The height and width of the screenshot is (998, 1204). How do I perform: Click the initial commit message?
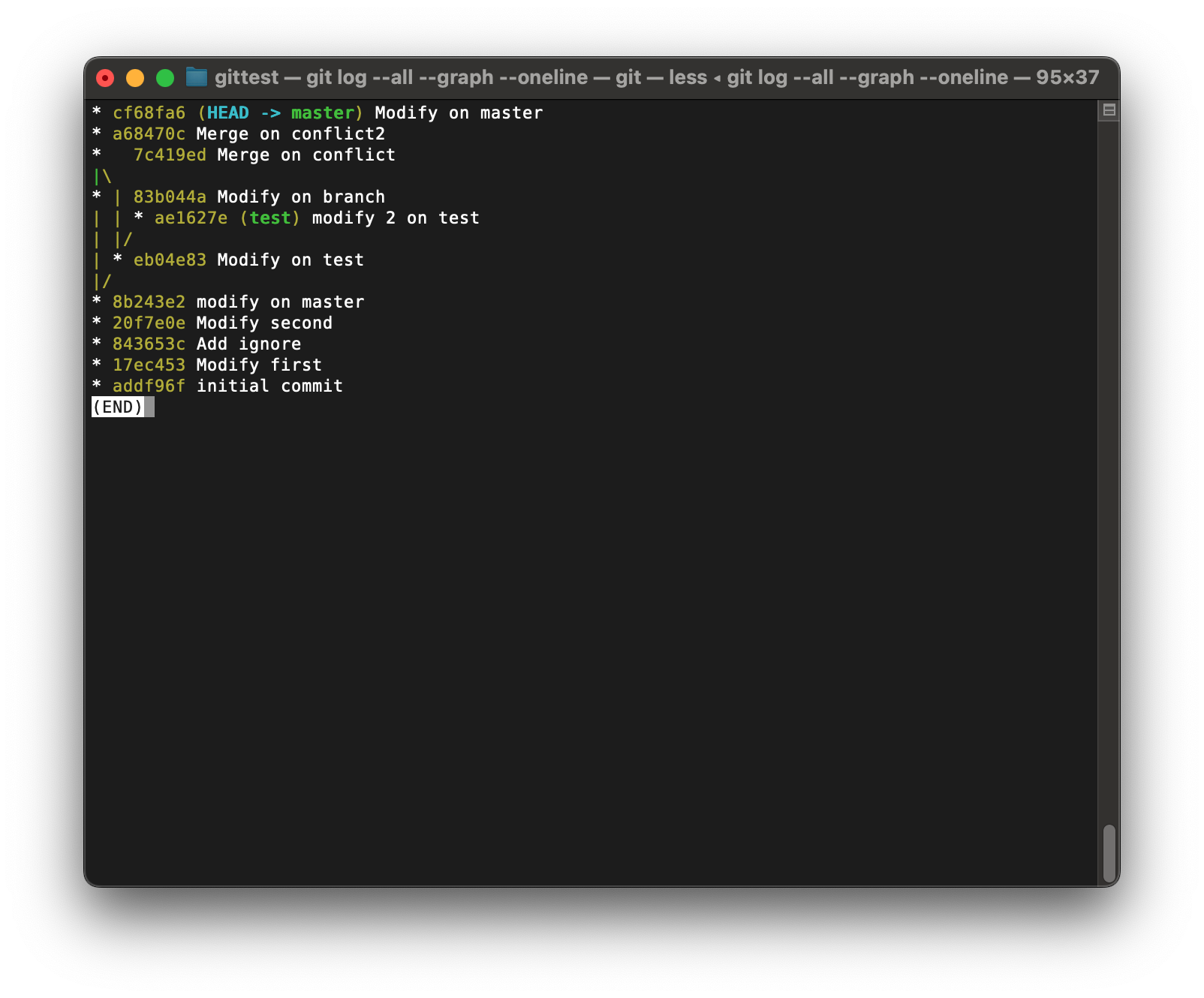269,386
